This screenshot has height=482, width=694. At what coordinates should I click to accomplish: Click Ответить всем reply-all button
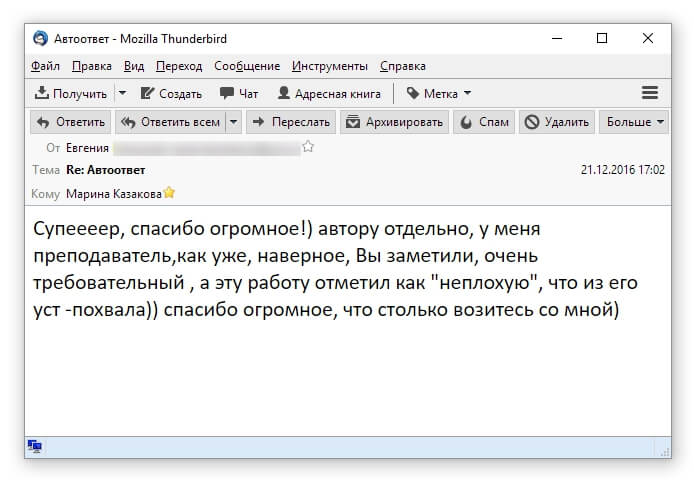tap(171, 122)
